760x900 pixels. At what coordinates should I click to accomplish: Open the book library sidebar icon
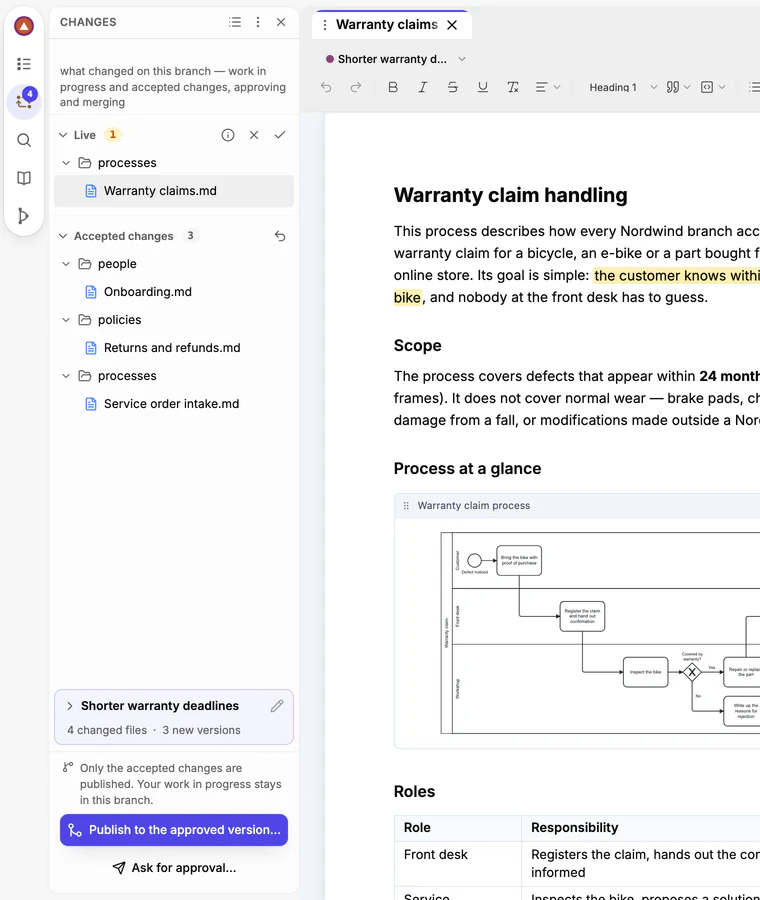(24, 178)
